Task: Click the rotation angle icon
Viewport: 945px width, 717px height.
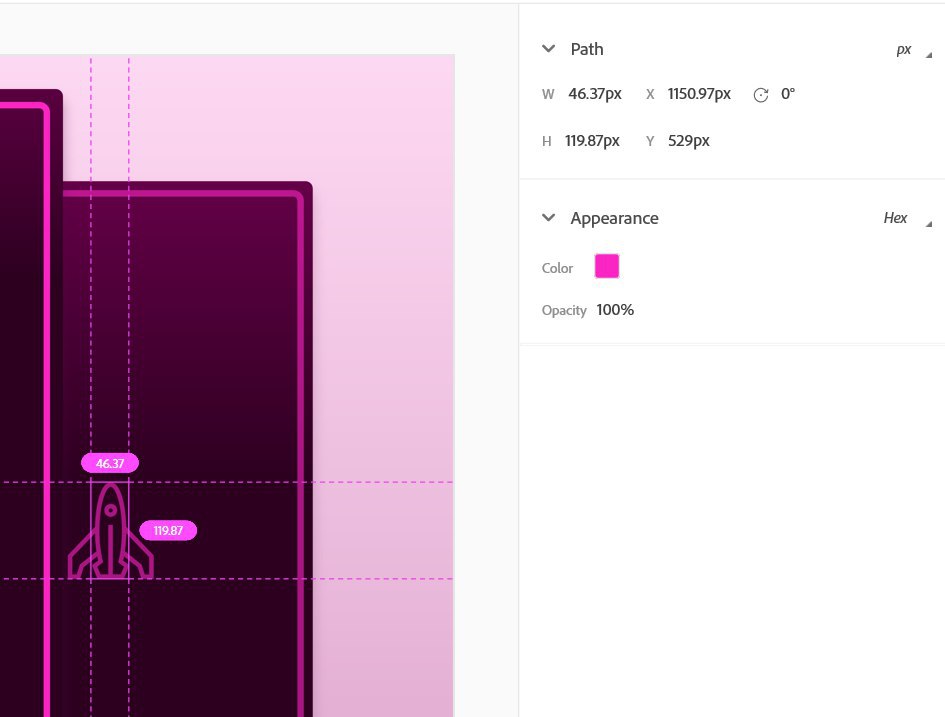Action: click(x=761, y=95)
